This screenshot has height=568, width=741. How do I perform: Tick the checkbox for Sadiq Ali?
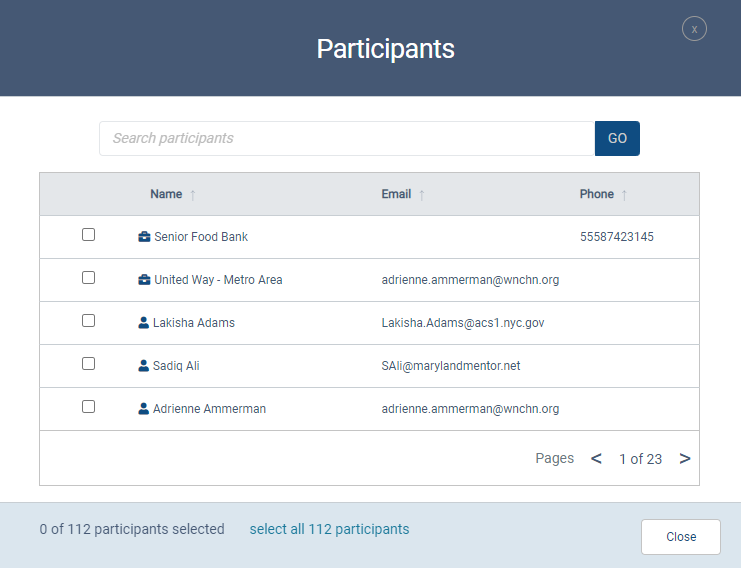tap(88, 364)
